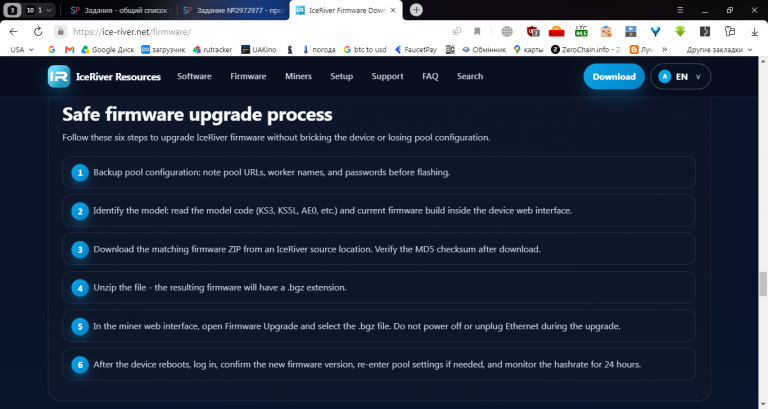
Task: Open the cartoon face extension icon
Action: 606,32
